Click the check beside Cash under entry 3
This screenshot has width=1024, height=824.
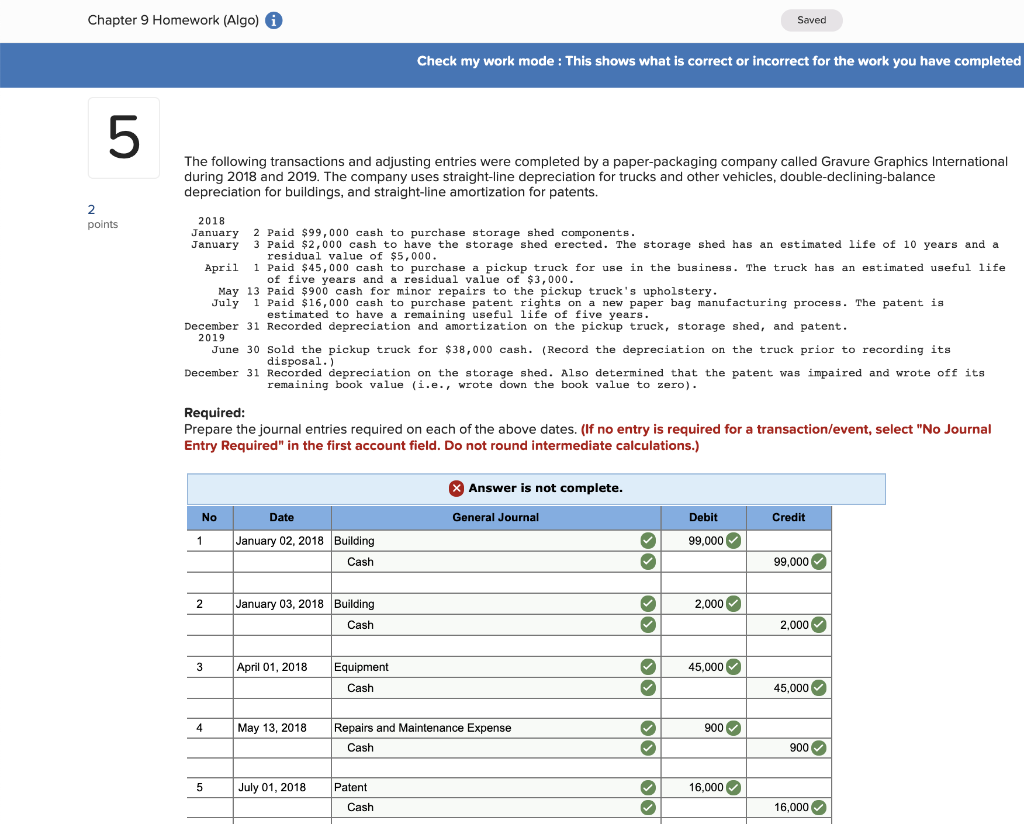648,688
